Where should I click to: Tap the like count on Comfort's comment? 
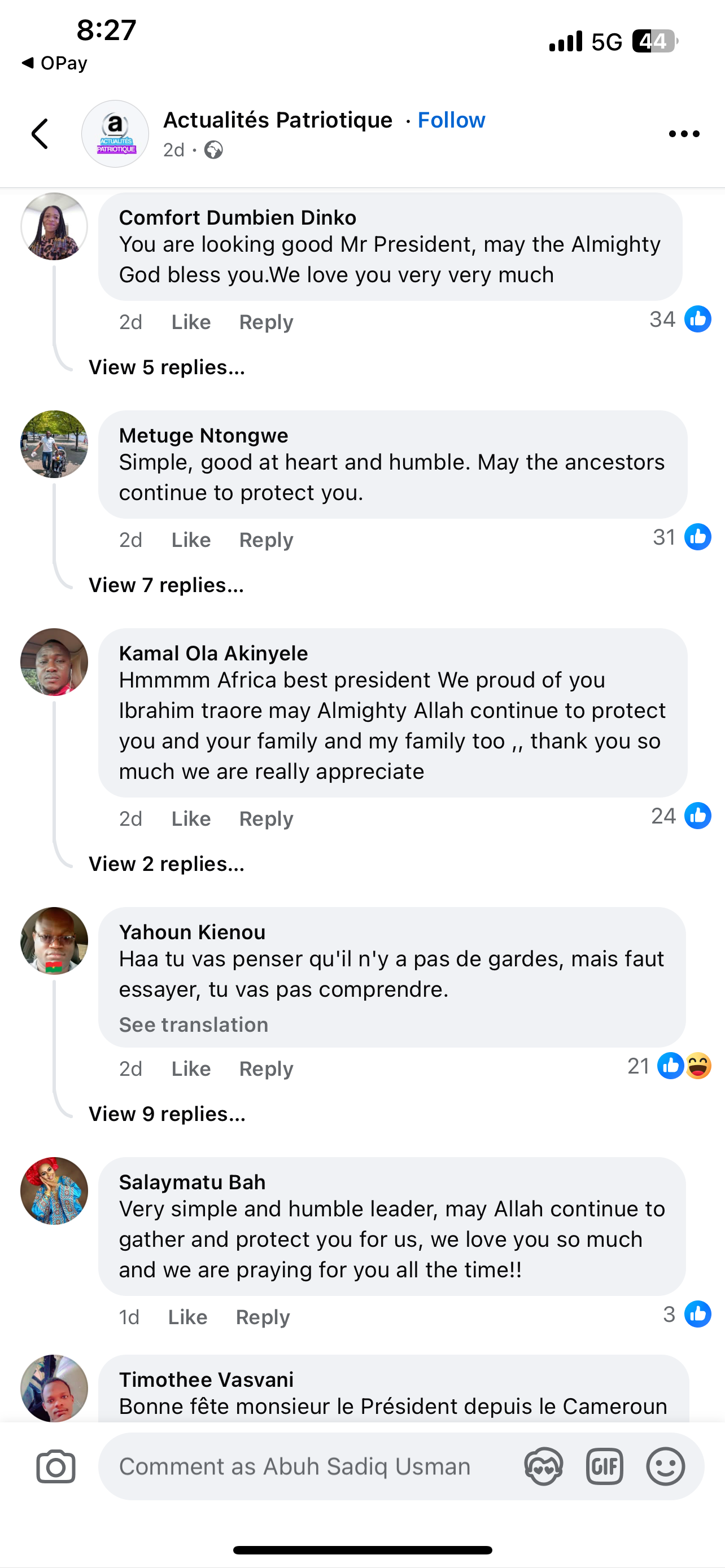point(679,319)
